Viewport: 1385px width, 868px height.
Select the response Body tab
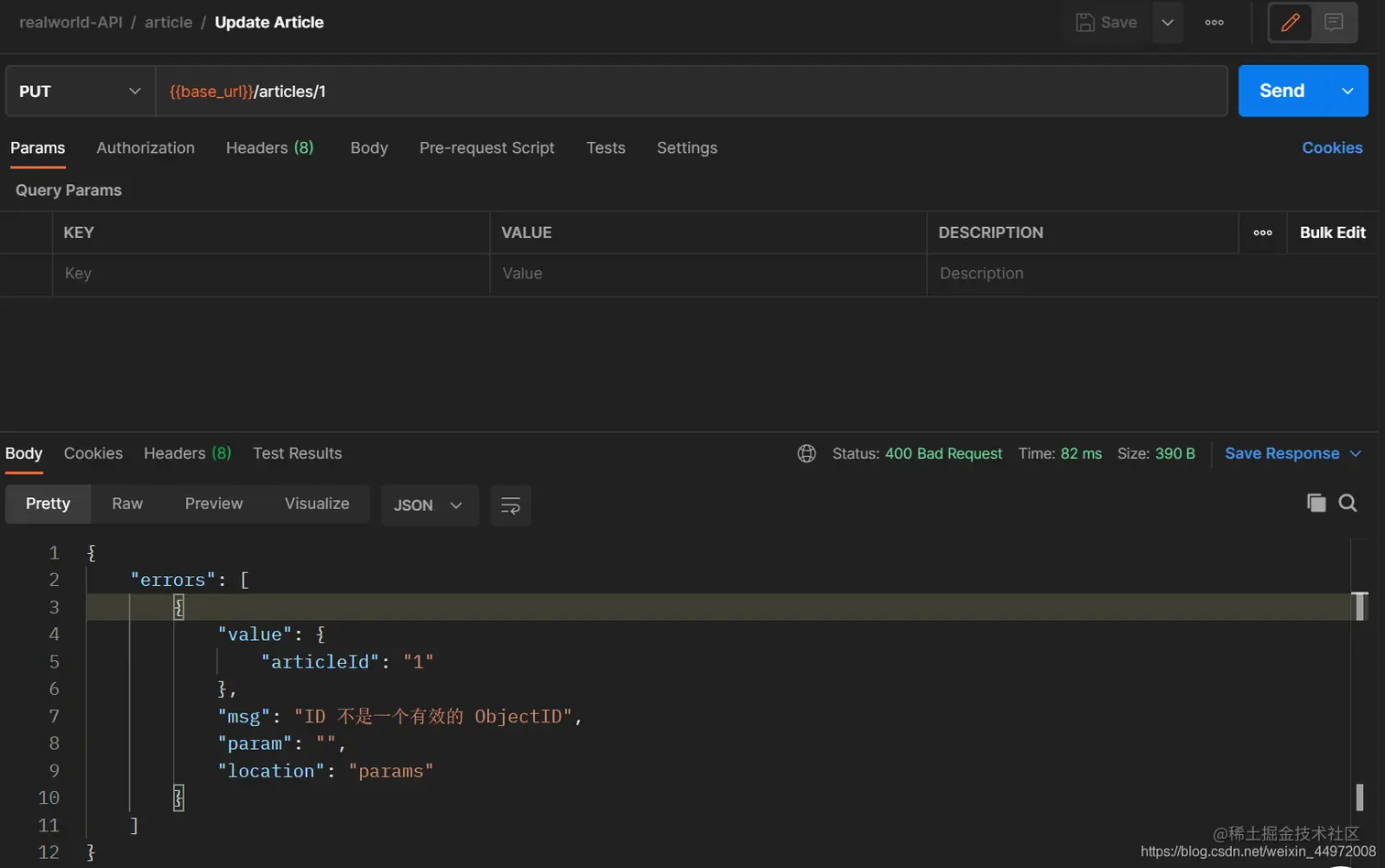pos(24,453)
